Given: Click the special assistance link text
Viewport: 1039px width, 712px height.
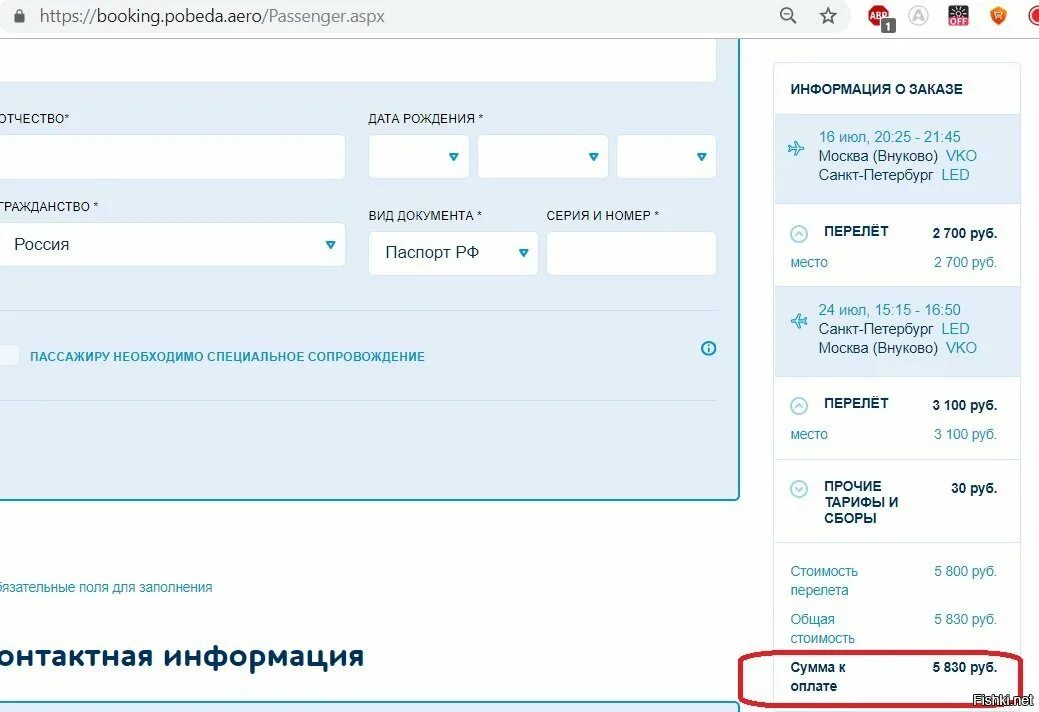Looking at the screenshot, I should (227, 356).
